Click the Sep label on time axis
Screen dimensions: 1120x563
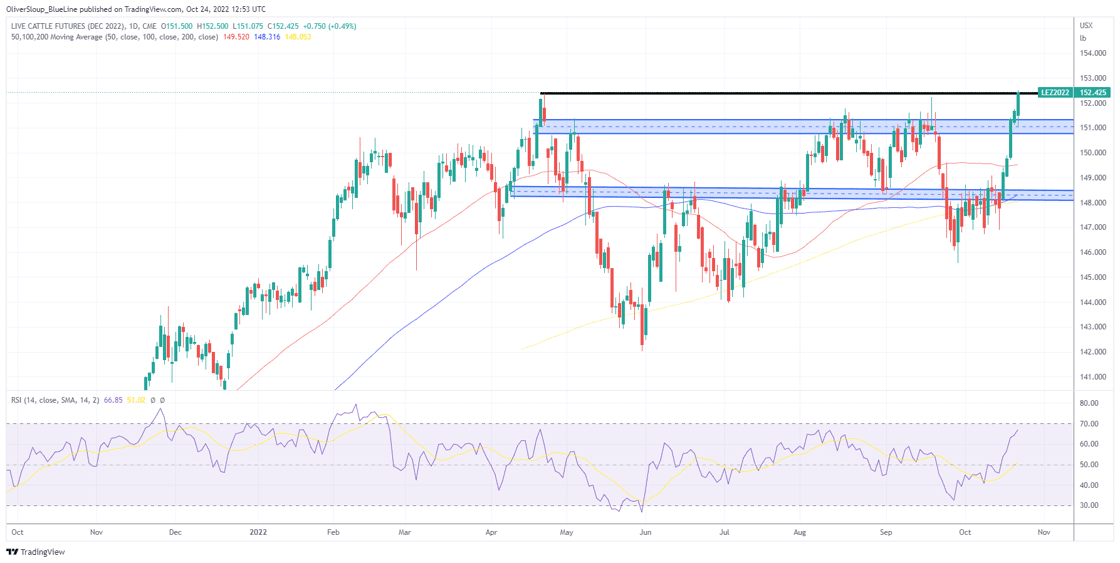click(886, 533)
